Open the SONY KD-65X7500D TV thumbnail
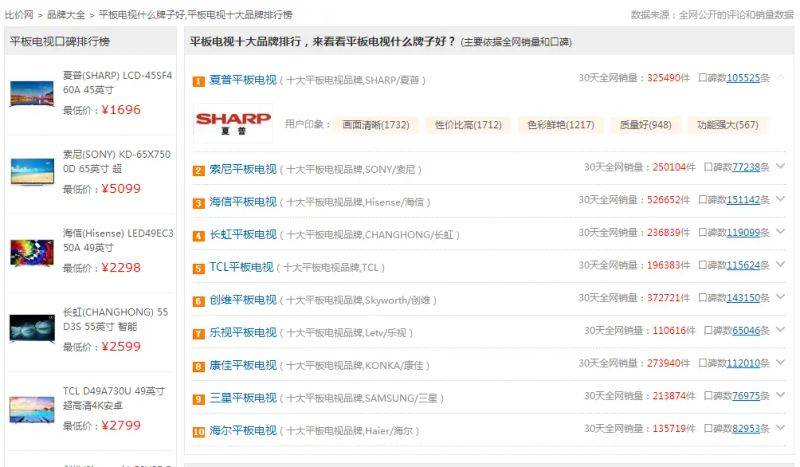 point(32,172)
